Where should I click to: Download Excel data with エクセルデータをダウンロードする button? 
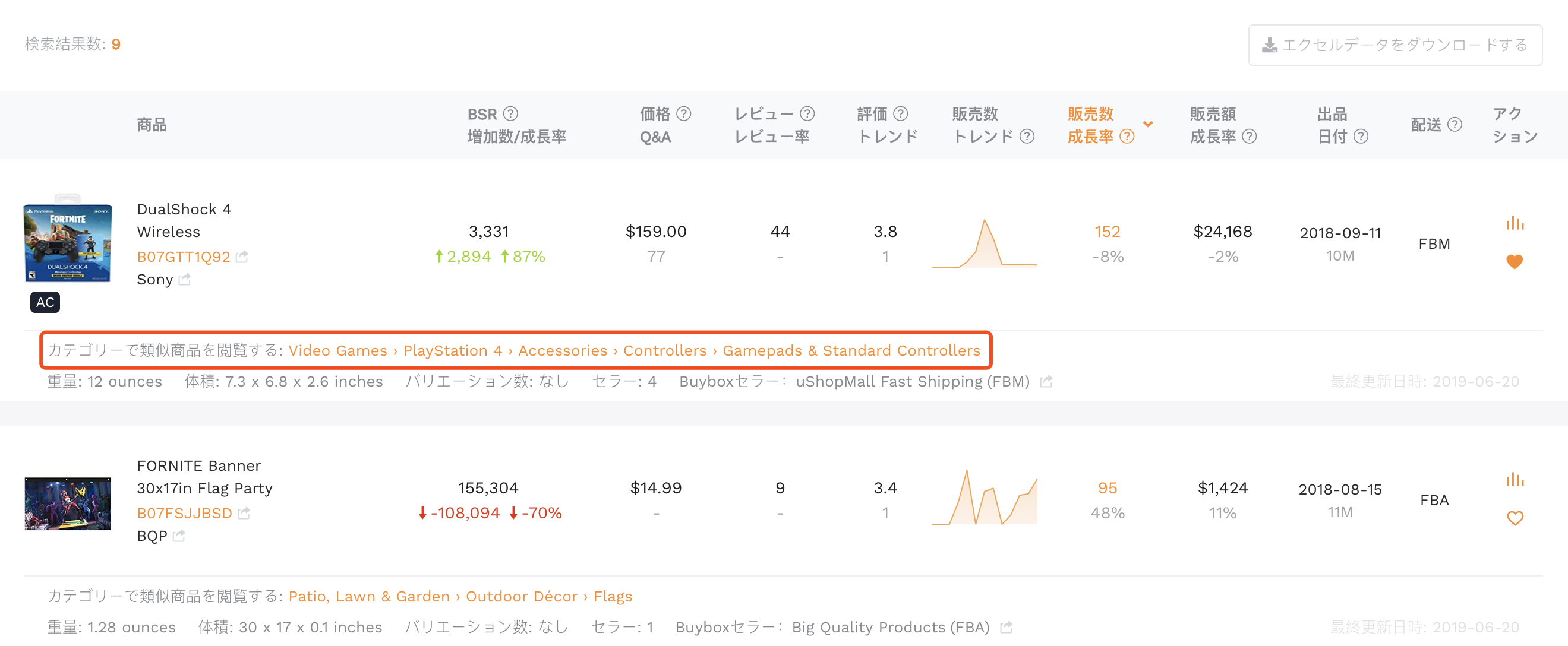coord(1395,45)
